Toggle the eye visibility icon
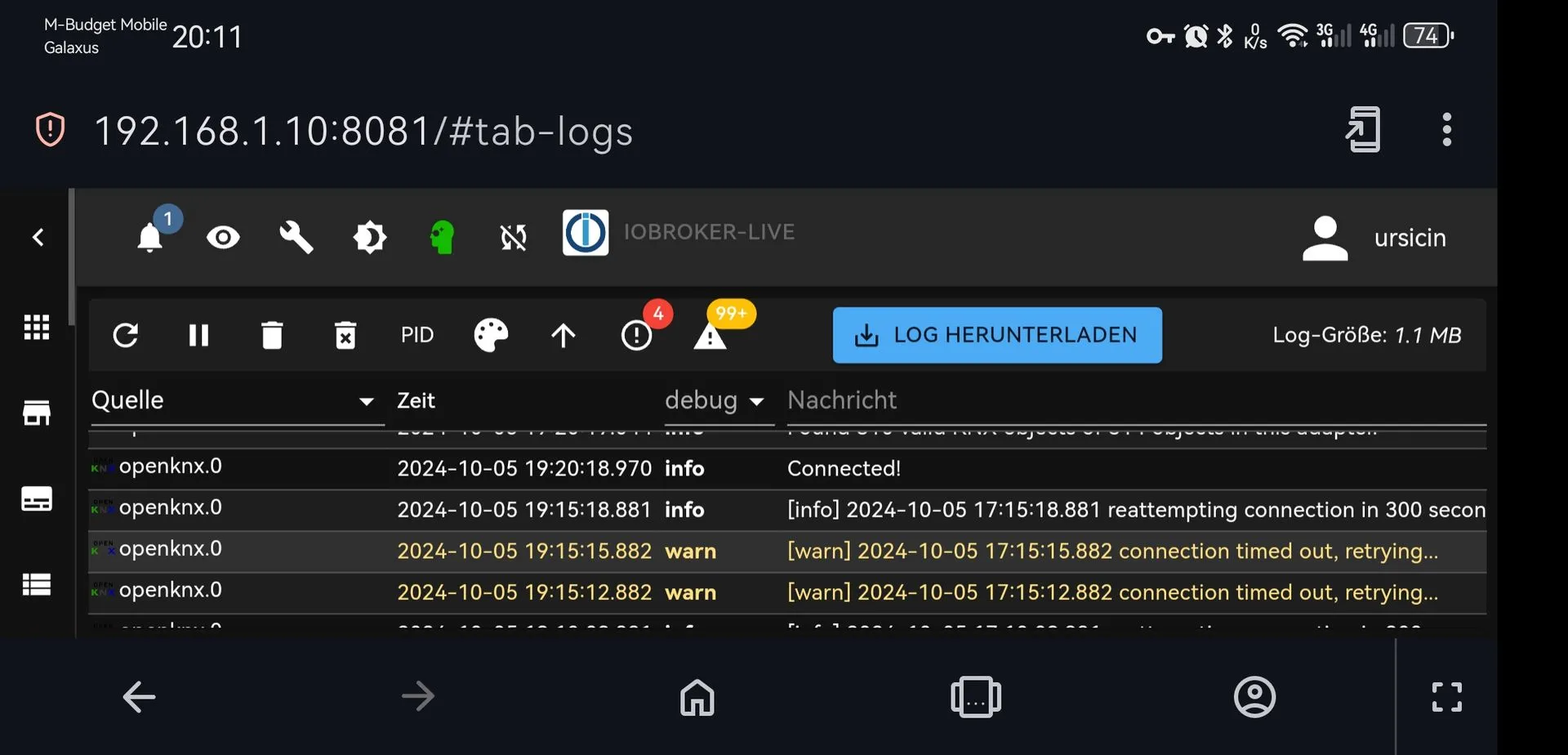Viewport: 1568px width, 755px height. 223,238
